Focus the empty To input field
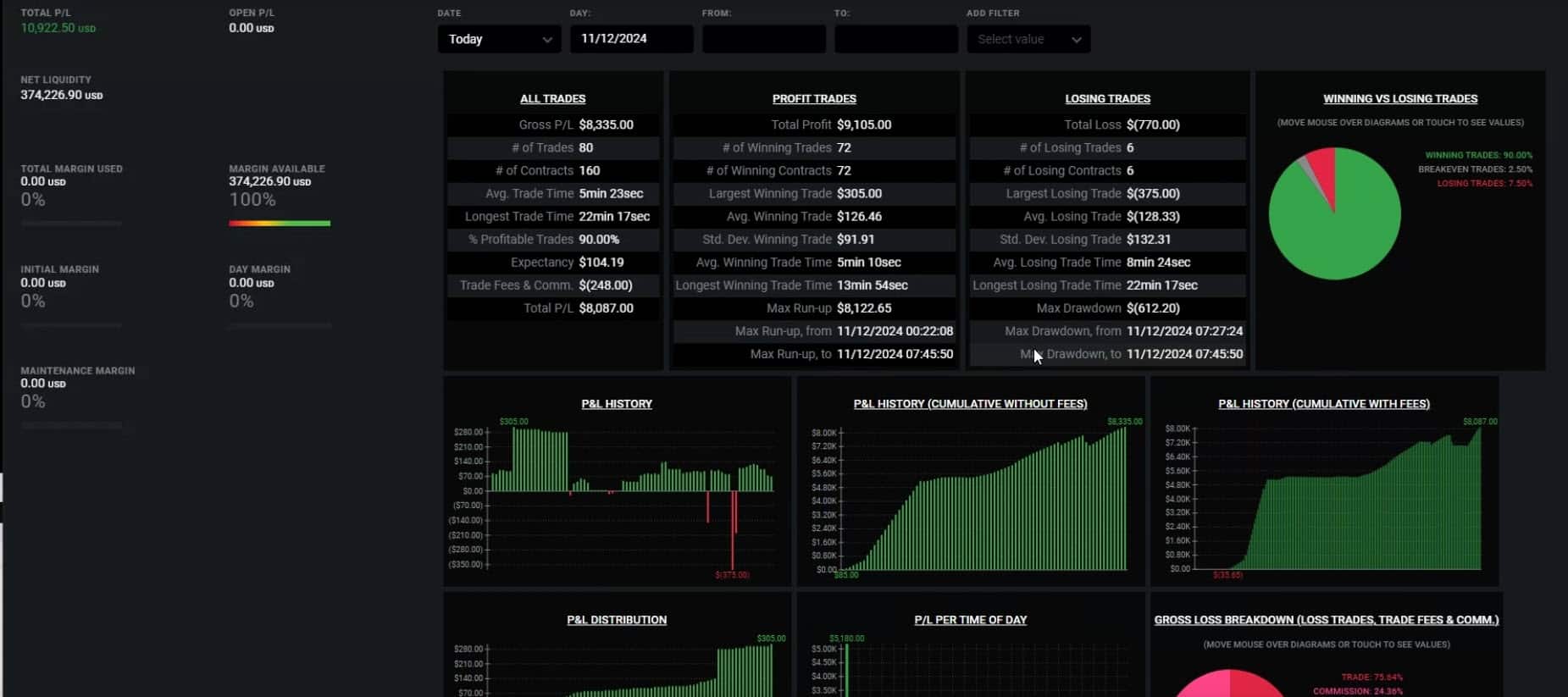The width and height of the screenshot is (1568, 697). click(x=896, y=39)
